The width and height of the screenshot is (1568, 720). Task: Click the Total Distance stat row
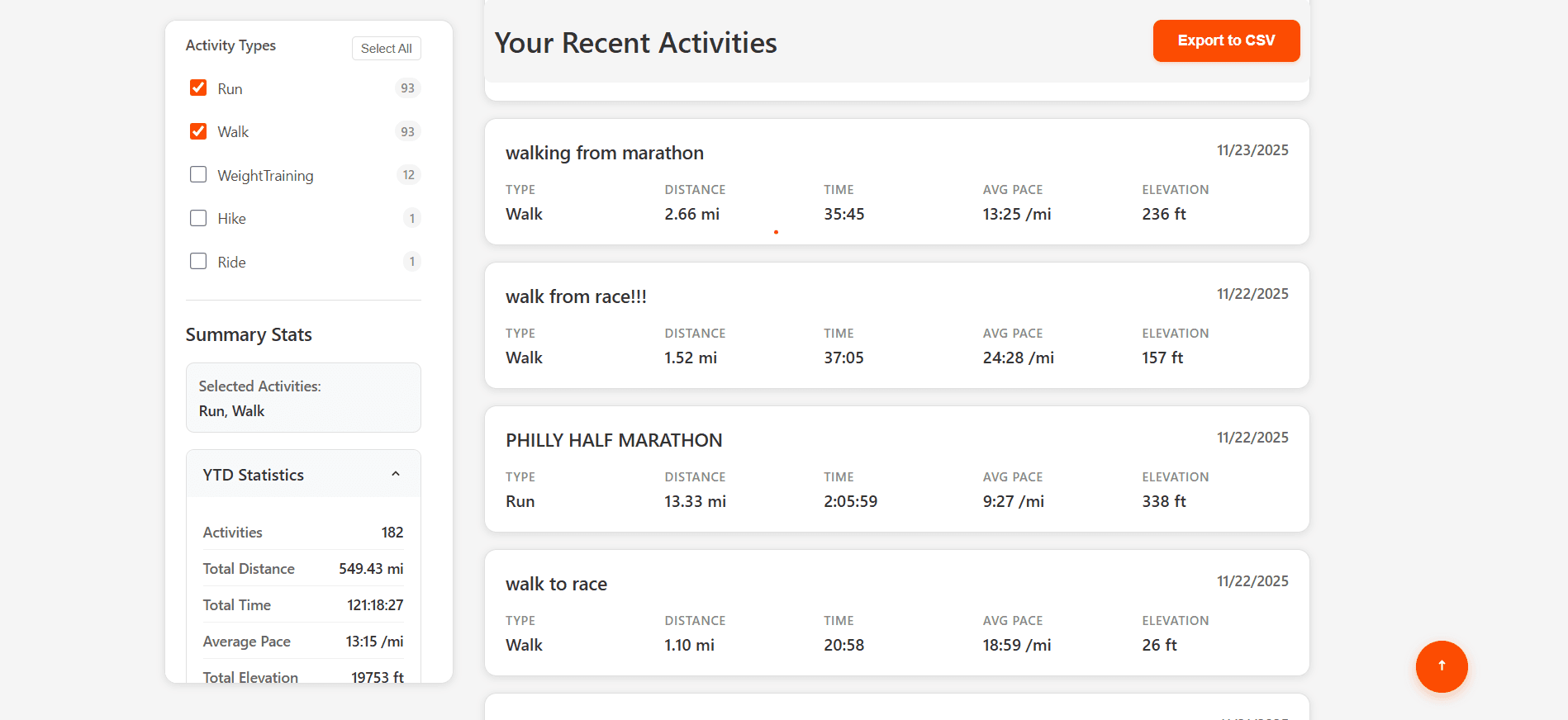coord(302,568)
